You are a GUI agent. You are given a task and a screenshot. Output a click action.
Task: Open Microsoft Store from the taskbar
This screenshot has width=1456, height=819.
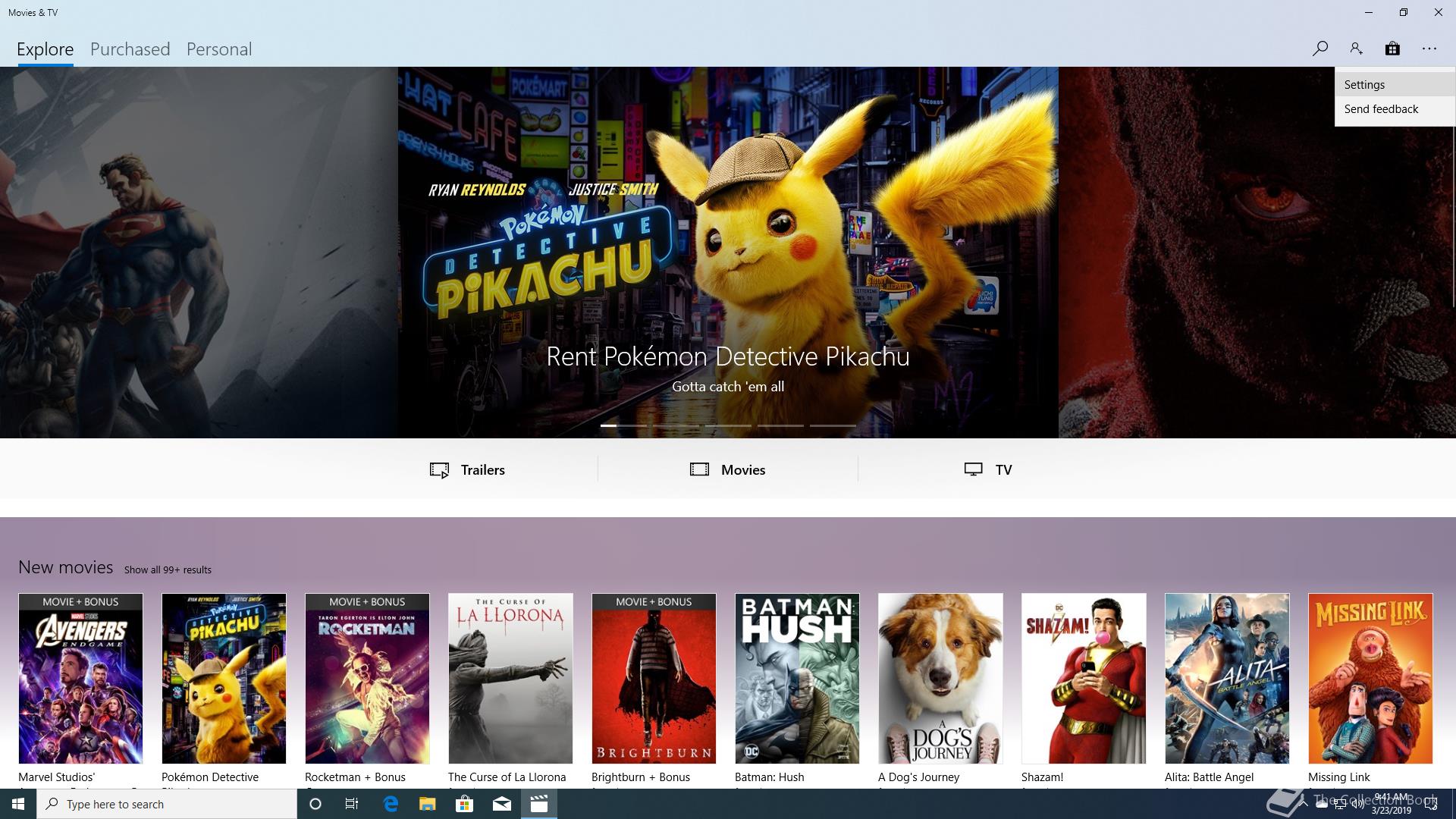(x=464, y=804)
